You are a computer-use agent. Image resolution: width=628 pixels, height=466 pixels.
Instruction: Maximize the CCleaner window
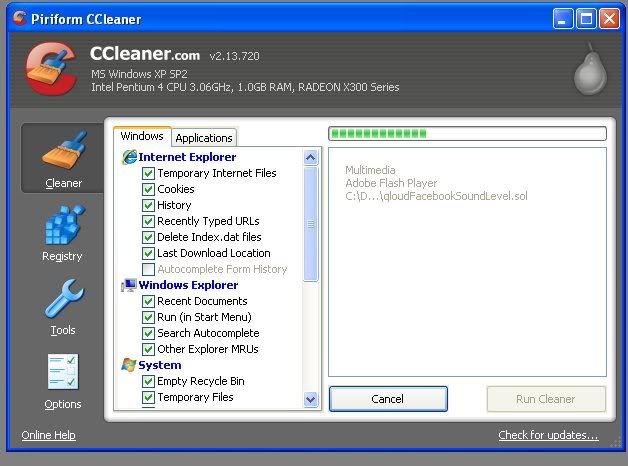pos(586,18)
